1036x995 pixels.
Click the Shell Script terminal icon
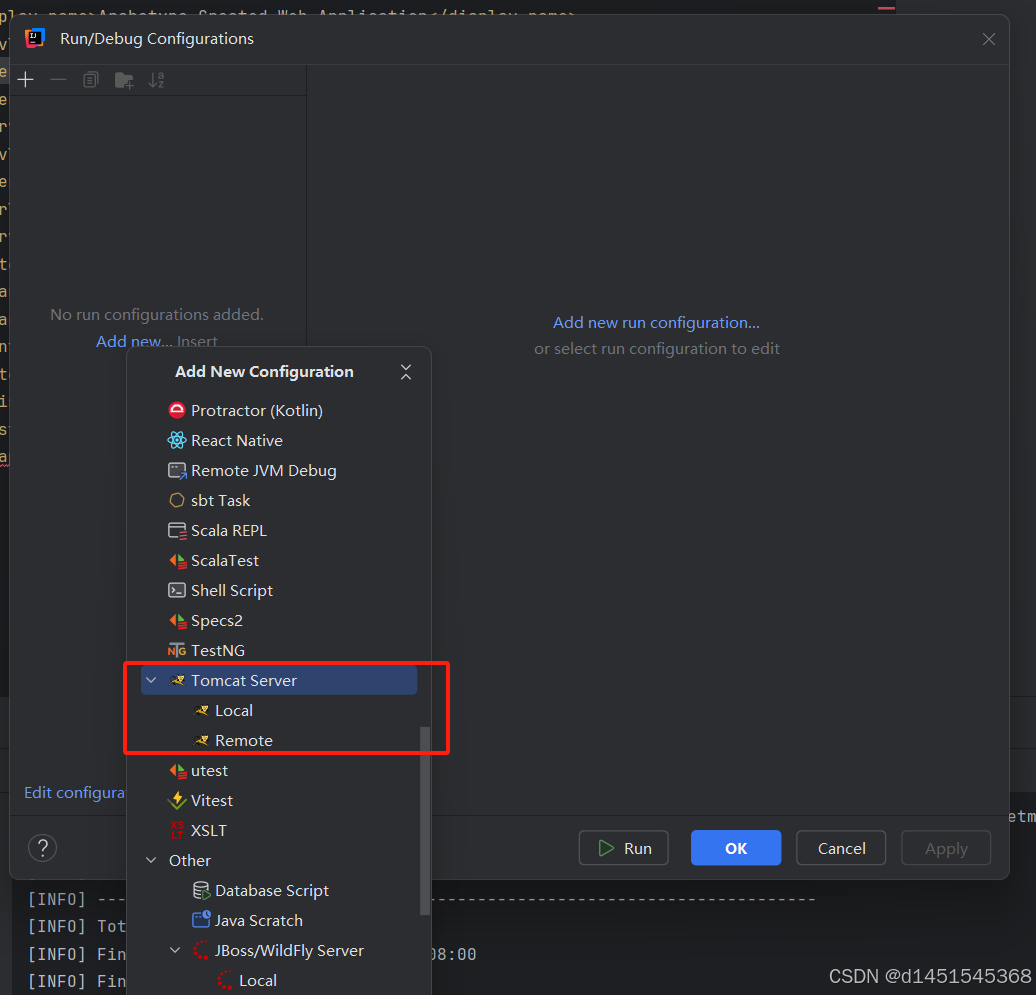tap(176, 591)
